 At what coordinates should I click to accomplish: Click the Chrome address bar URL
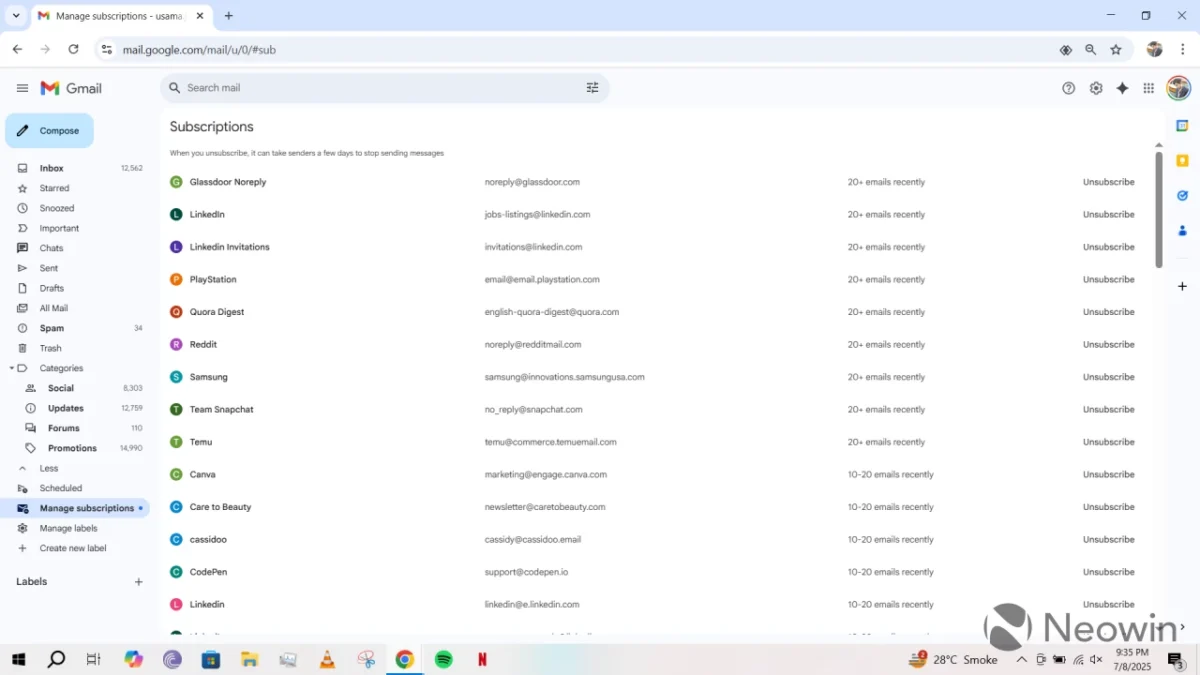coord(199,49)
